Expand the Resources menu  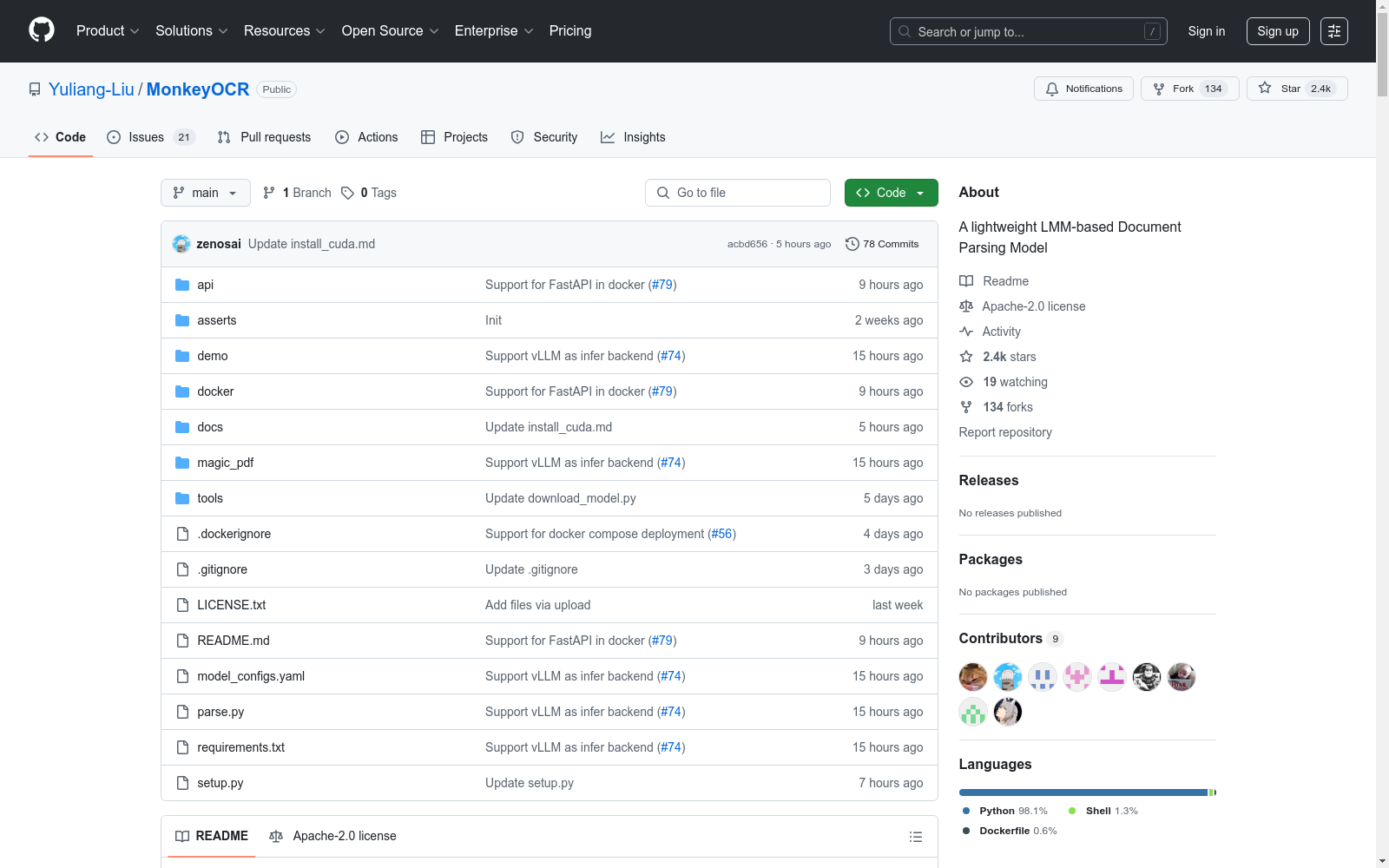(x=284, y=30)
